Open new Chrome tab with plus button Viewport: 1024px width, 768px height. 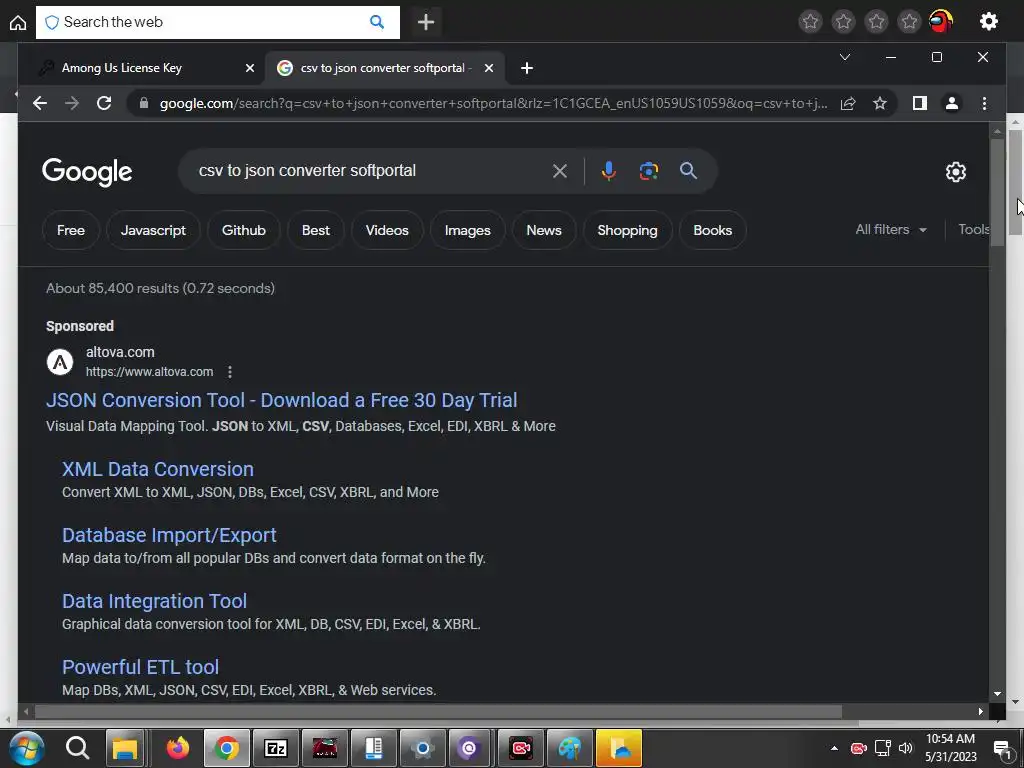(527, 68)
